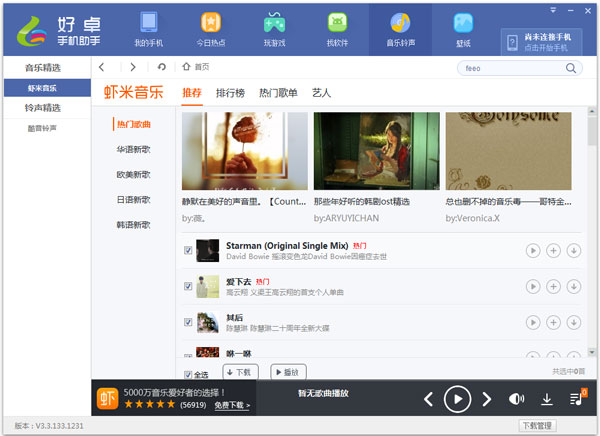600x436 pixels.
Task: Click the song list scrollbar down arrow
Action: click(592, 352)
